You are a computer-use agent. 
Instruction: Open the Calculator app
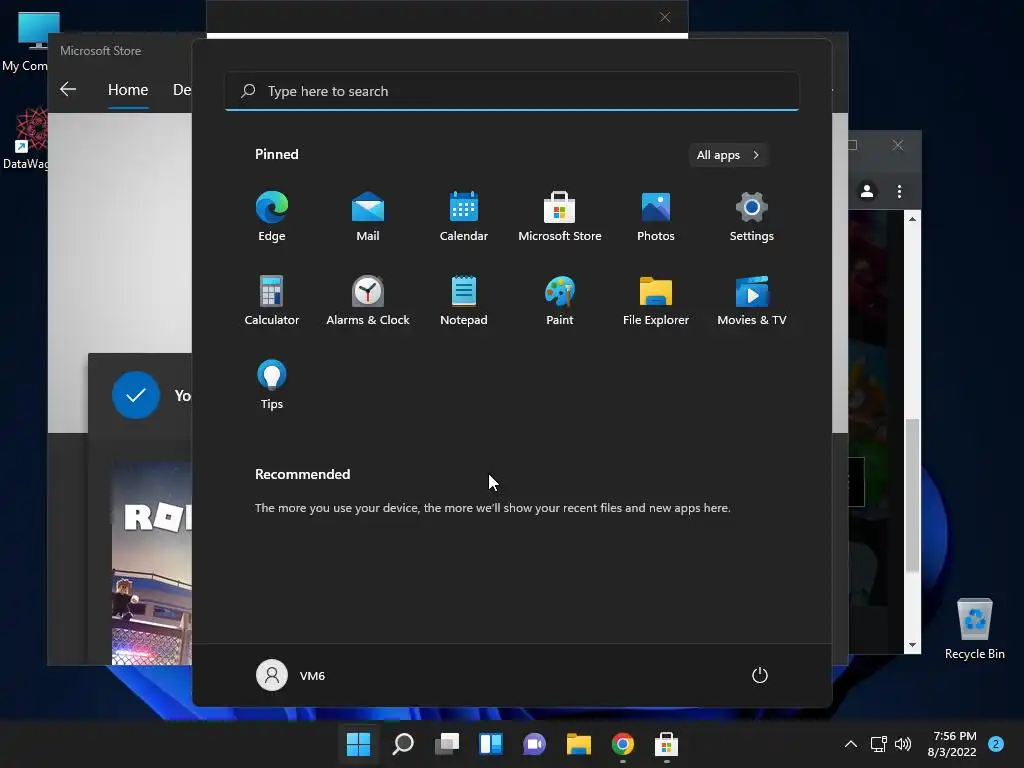point(272,300)
